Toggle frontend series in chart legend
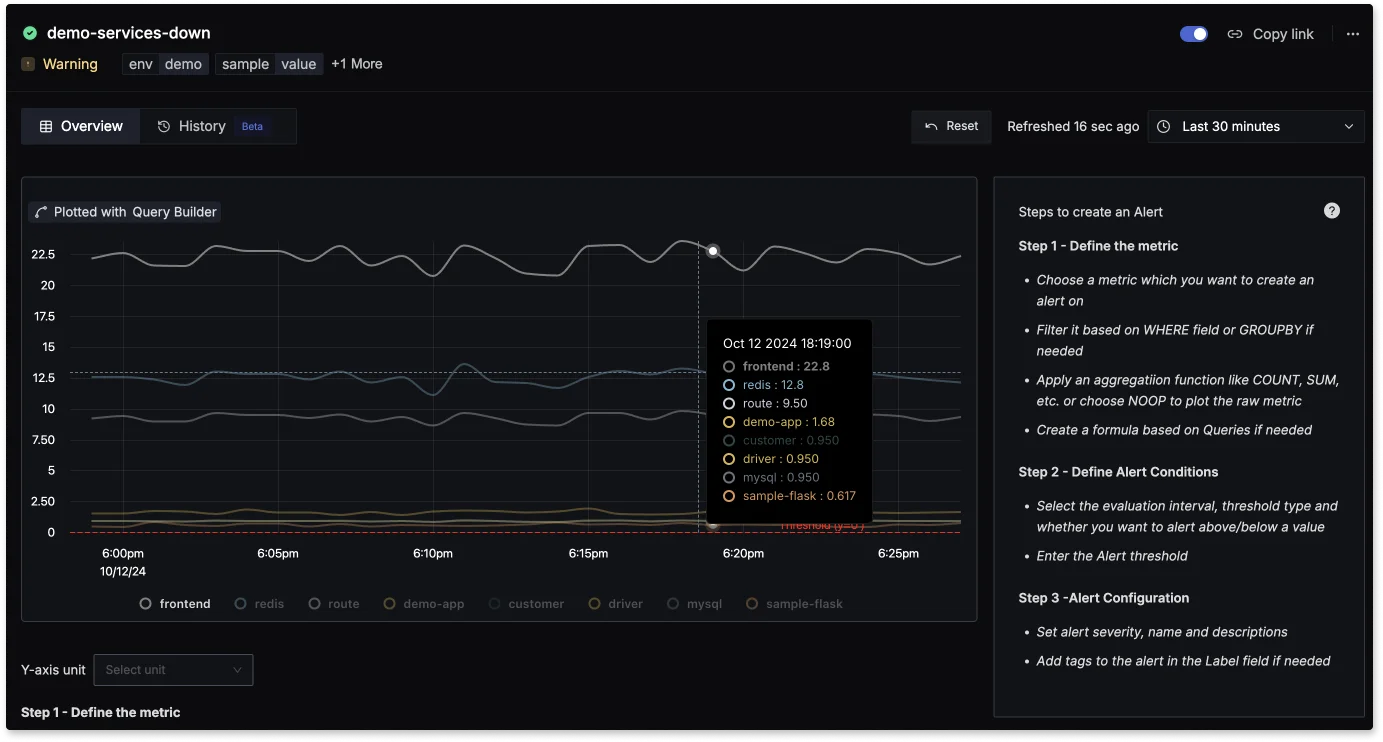Screen dimensions: 1383x742 (x=176, y=604)
